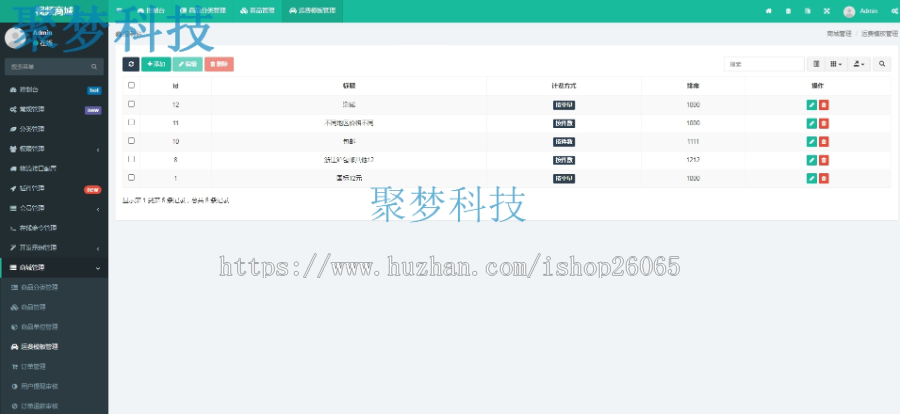The height and width of the screenshot is (414, 900).
Task: Tick the checkbox for row Id 12
Action: tap(131, 104)
